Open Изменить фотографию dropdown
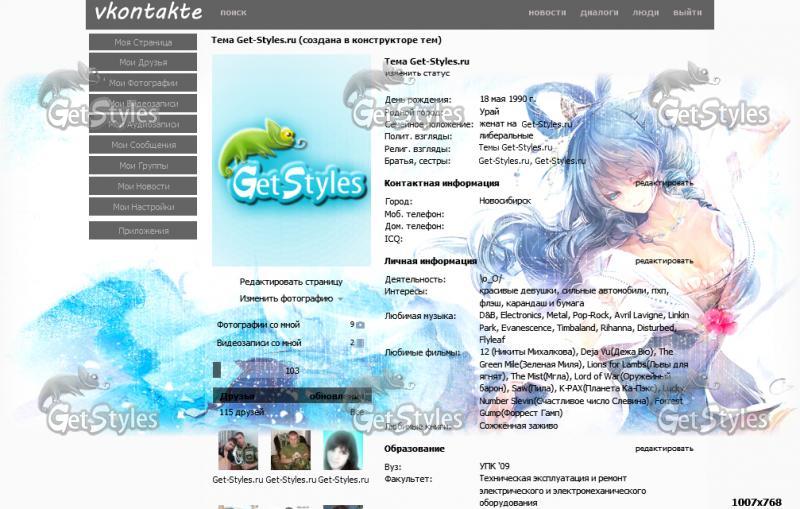The width and height of the screenshot is (800, 509). [291, 298]
